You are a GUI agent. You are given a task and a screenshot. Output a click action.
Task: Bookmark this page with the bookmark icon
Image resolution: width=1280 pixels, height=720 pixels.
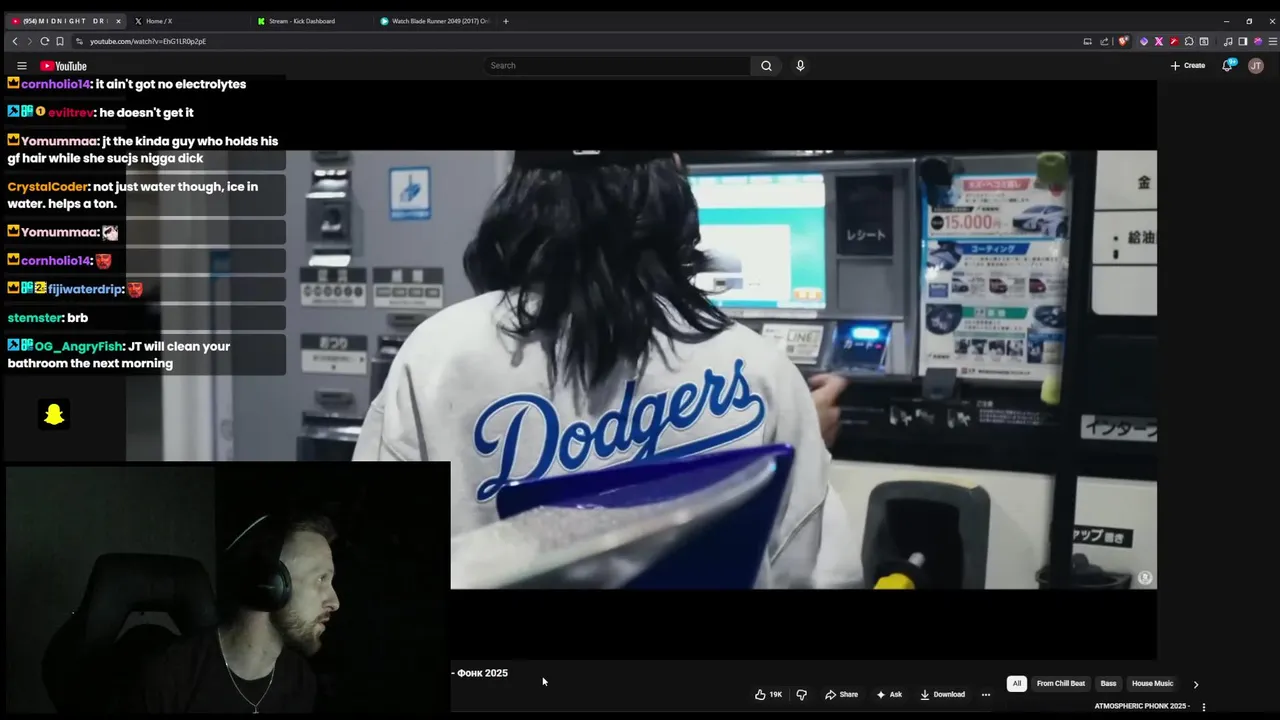60,41
